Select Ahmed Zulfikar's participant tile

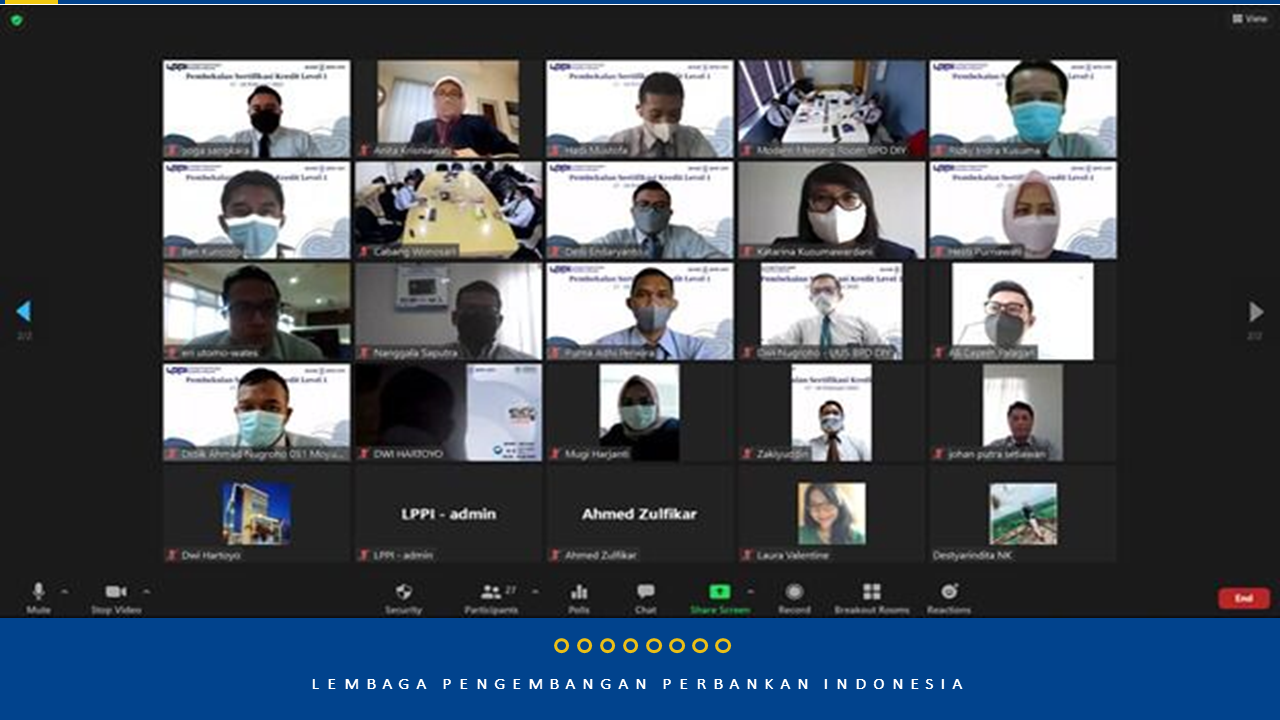pos(640,513)
